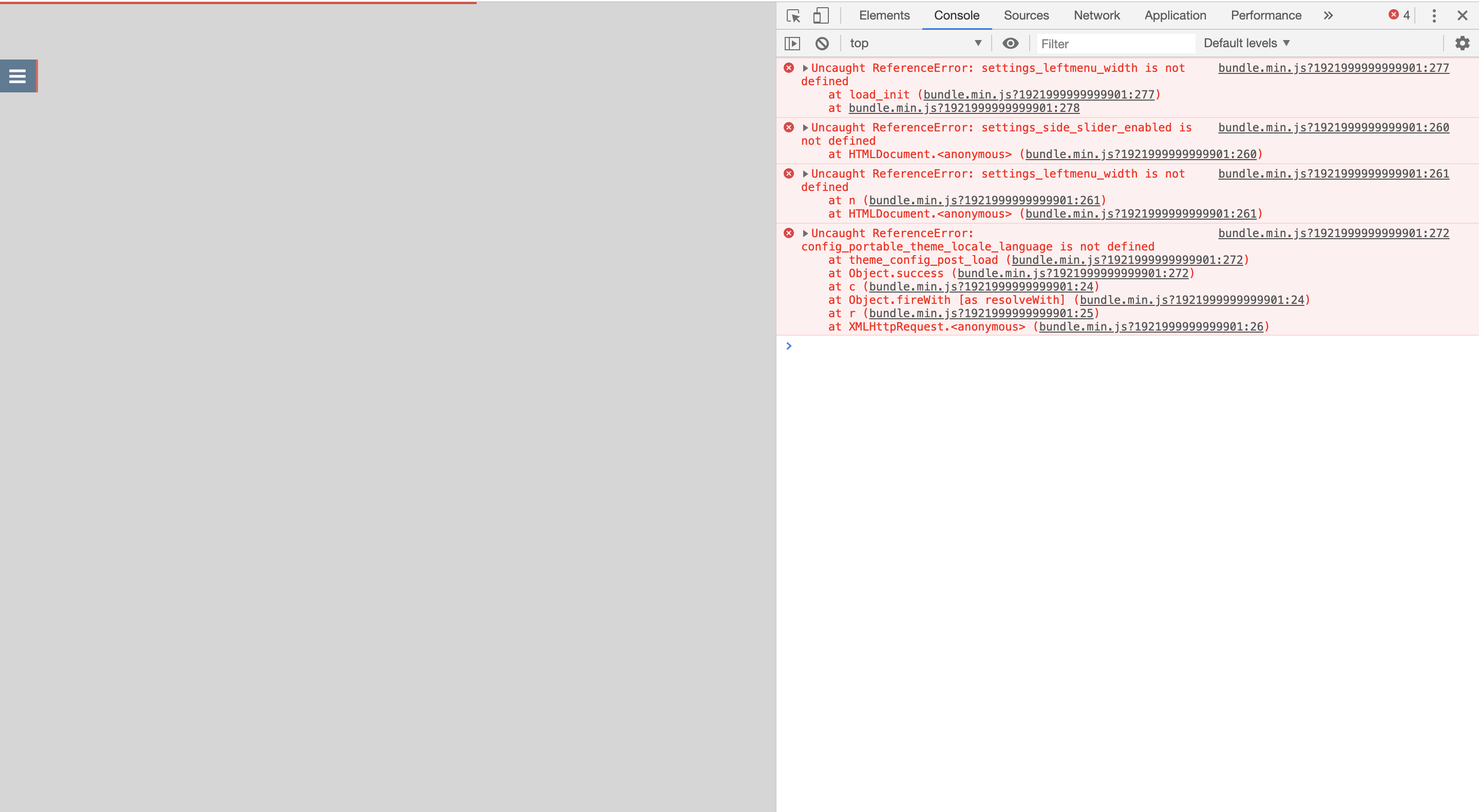Open the Application panel
The image size is (1479, 812).
(1174, 15)
